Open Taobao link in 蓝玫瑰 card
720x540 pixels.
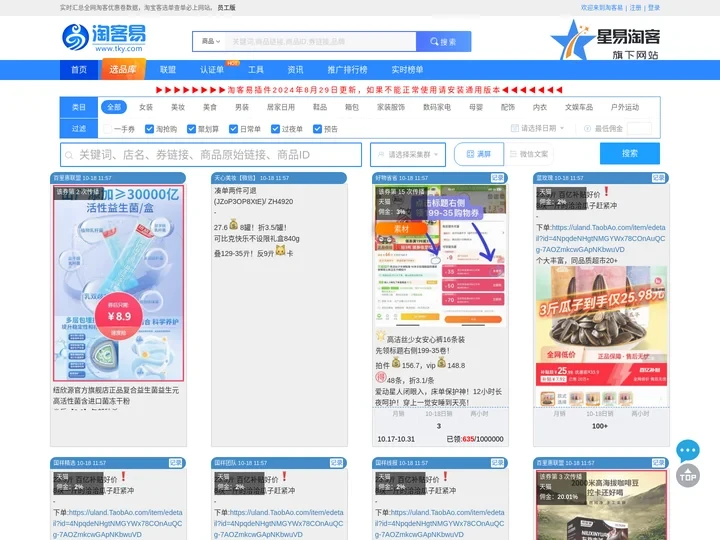click(x=601, y=238)
